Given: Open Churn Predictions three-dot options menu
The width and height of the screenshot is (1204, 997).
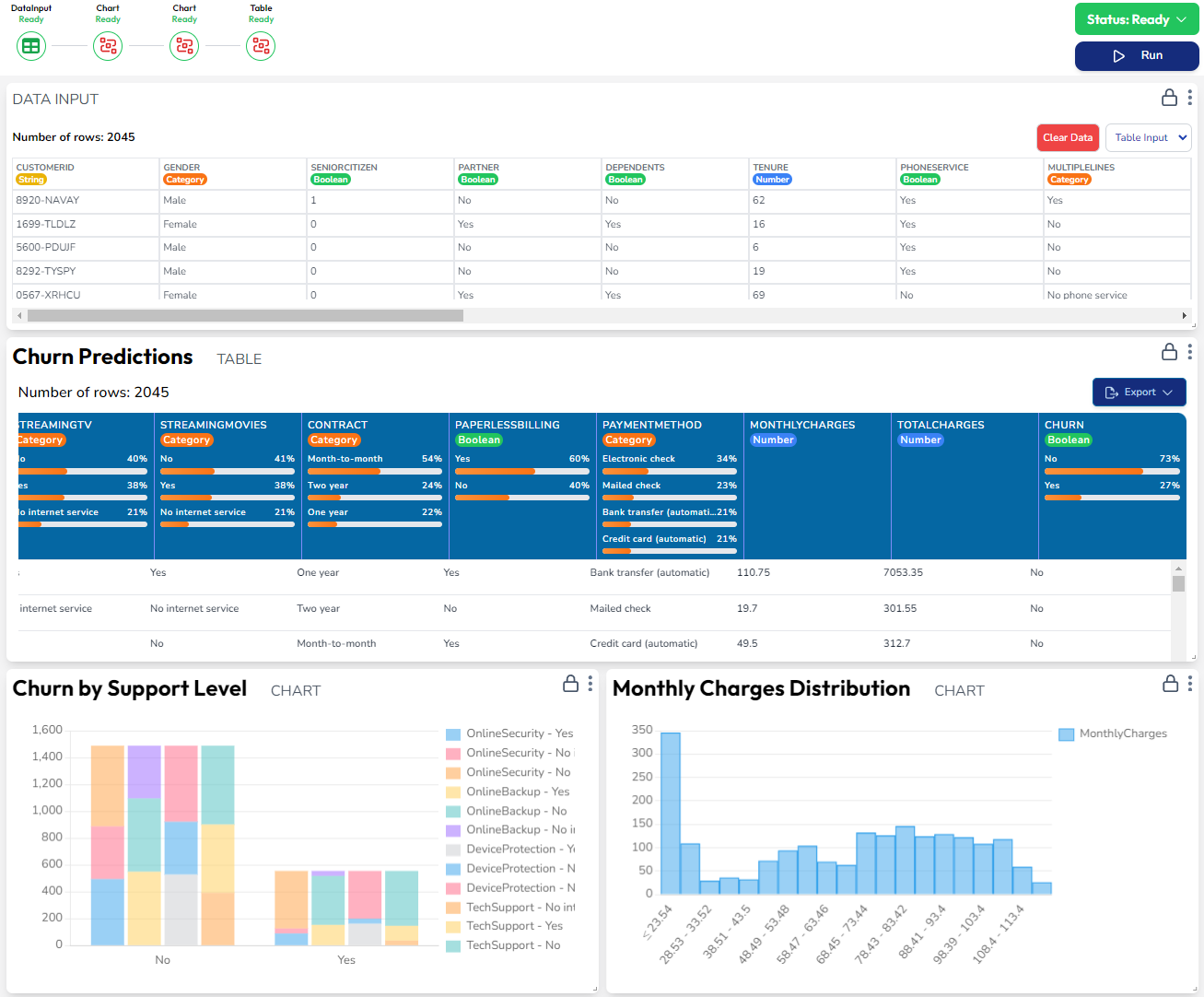Looking at the screenshot, I should (1190, 351).
